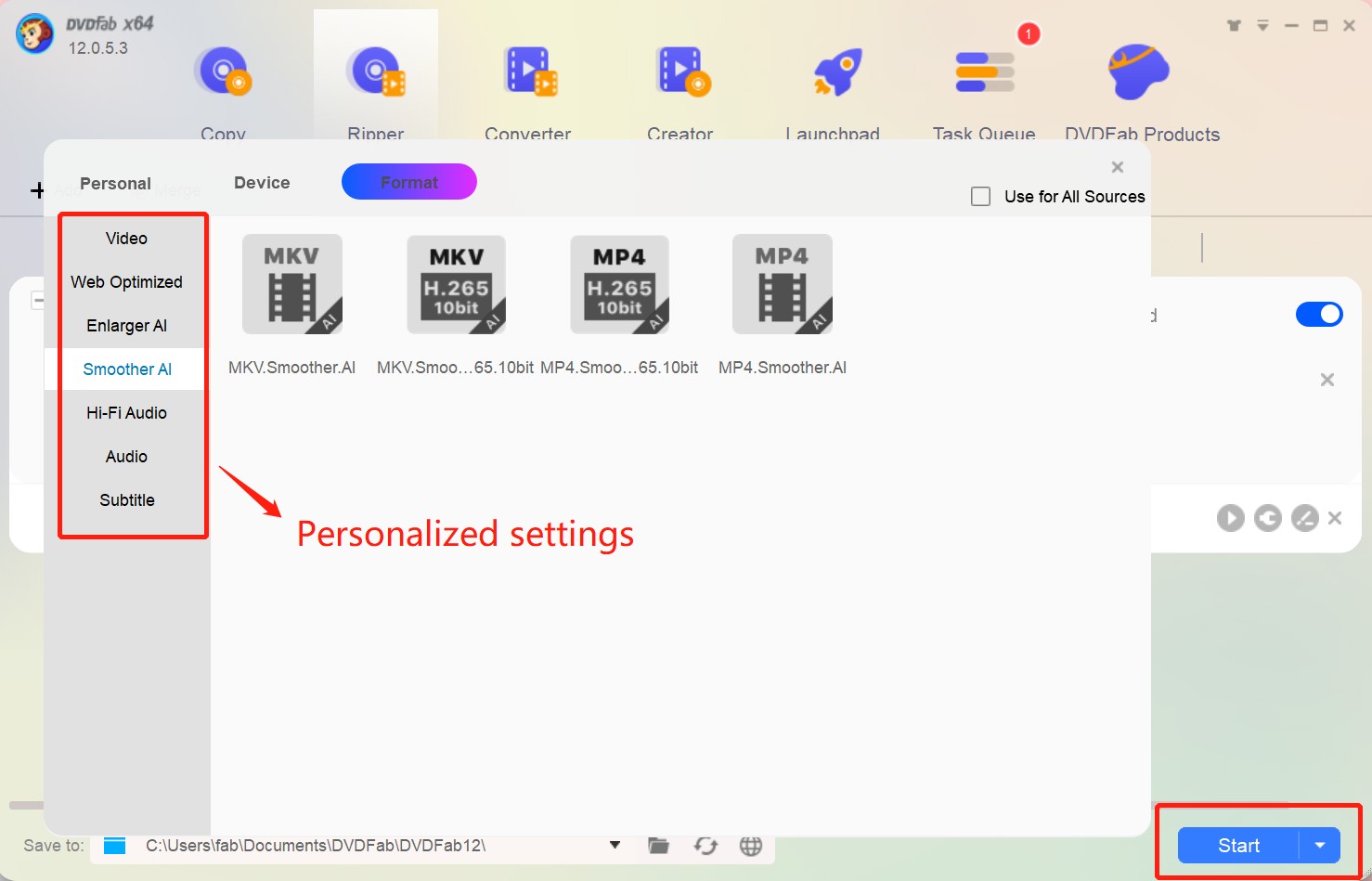
Task: Delete the task row via X
Action: [x=1335, y=518]
